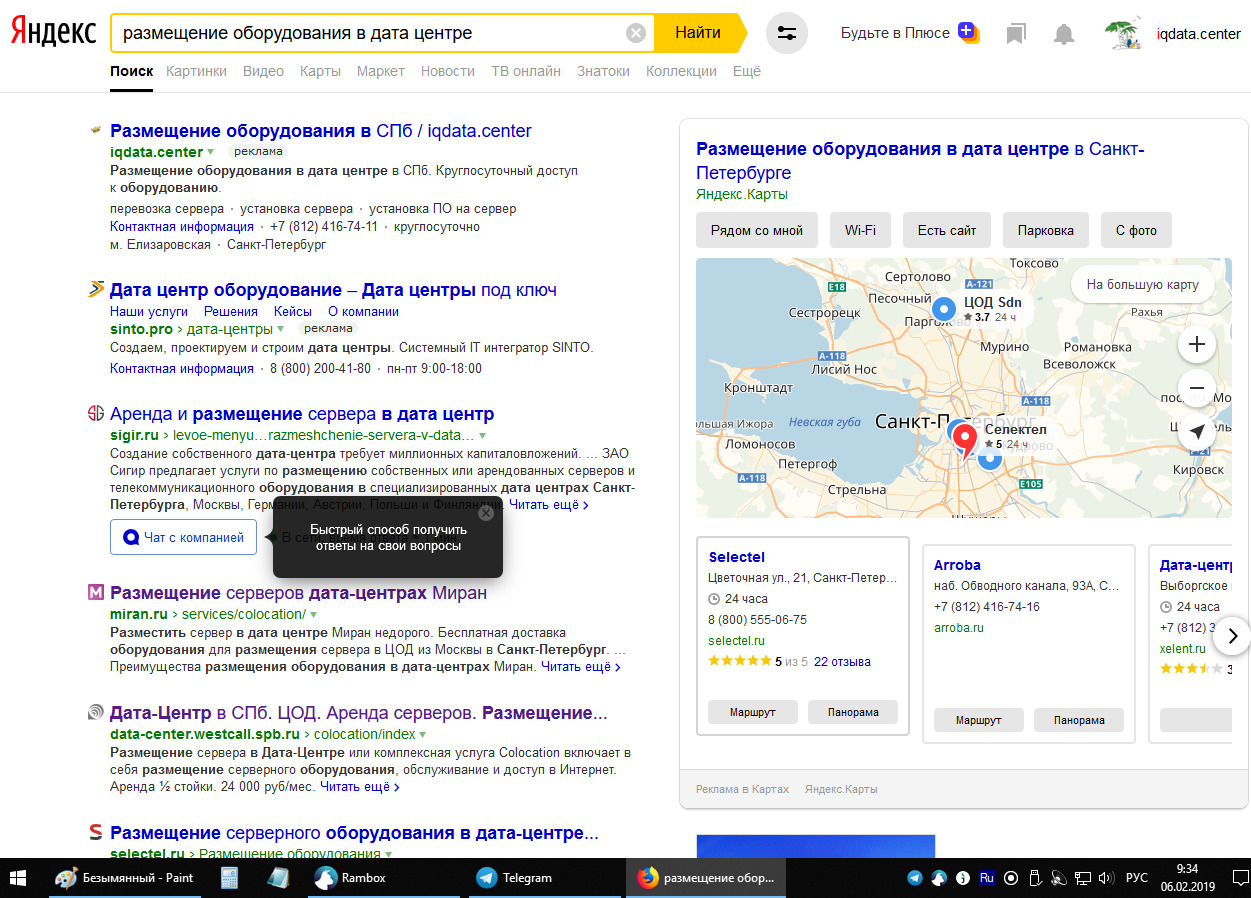Click the РУС input language indicator
Screen dimensions: 1251x898
tap(1137, 878)
